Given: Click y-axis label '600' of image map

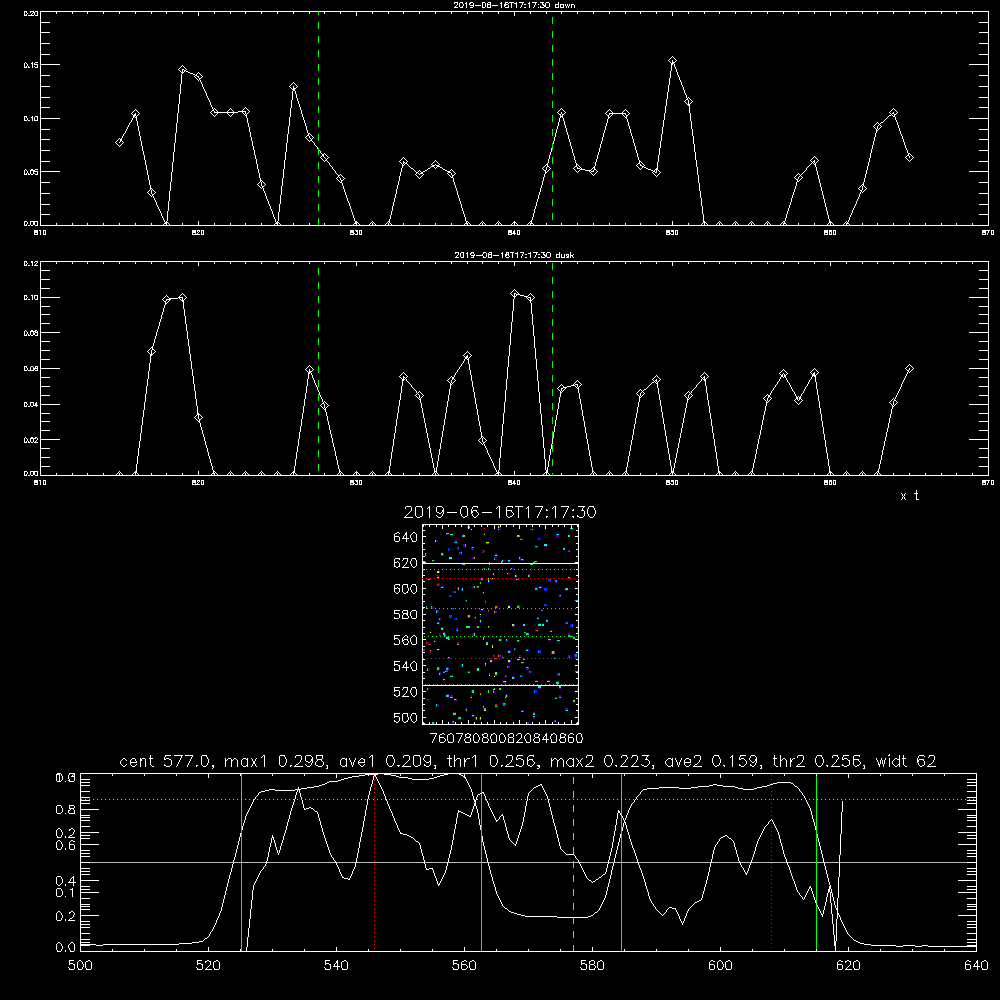Looking at the screenshot, I should (x=406, y=589).
